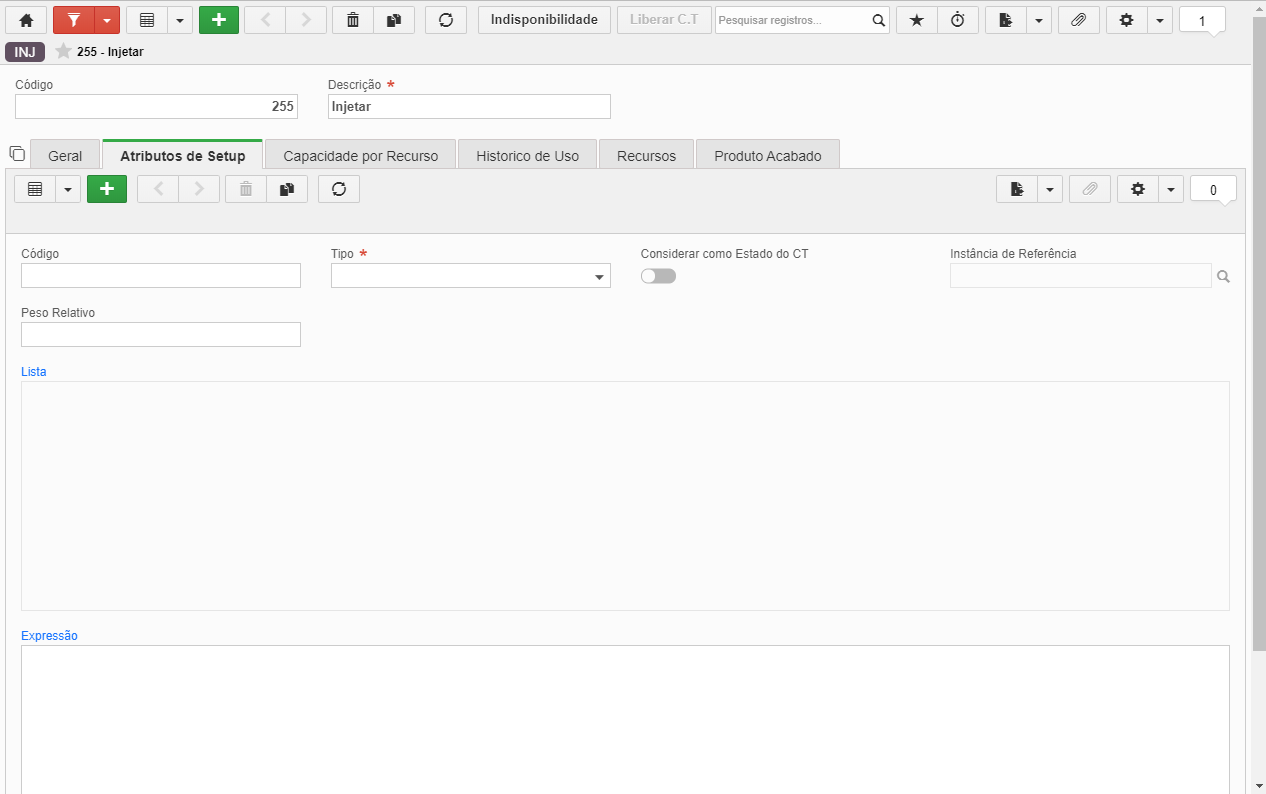Open the Tipo dropdown
The height and width of the screenshot is (794, 1266).
coord(471,276)
